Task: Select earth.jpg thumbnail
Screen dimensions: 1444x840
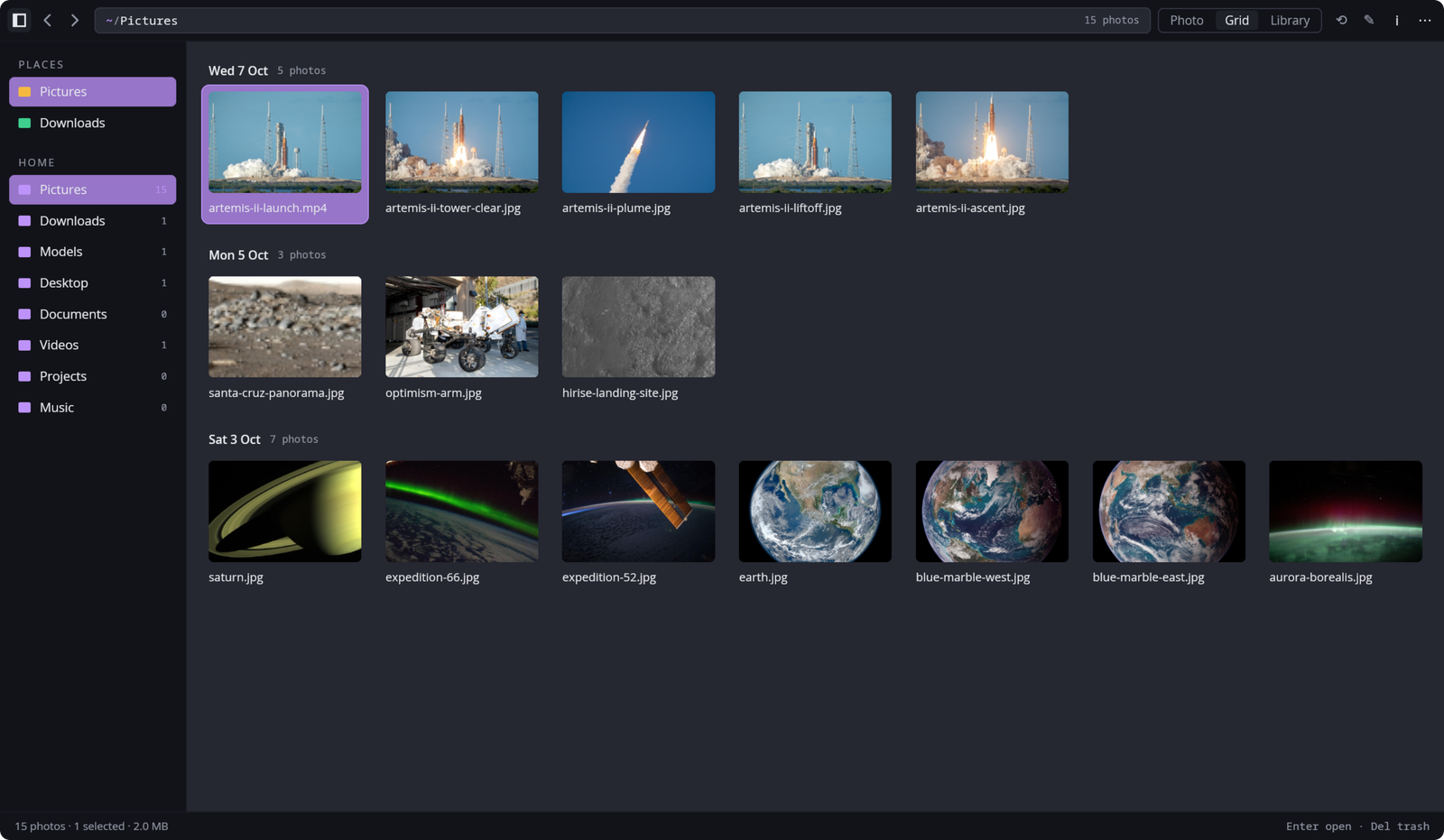Action: [815, 512]
